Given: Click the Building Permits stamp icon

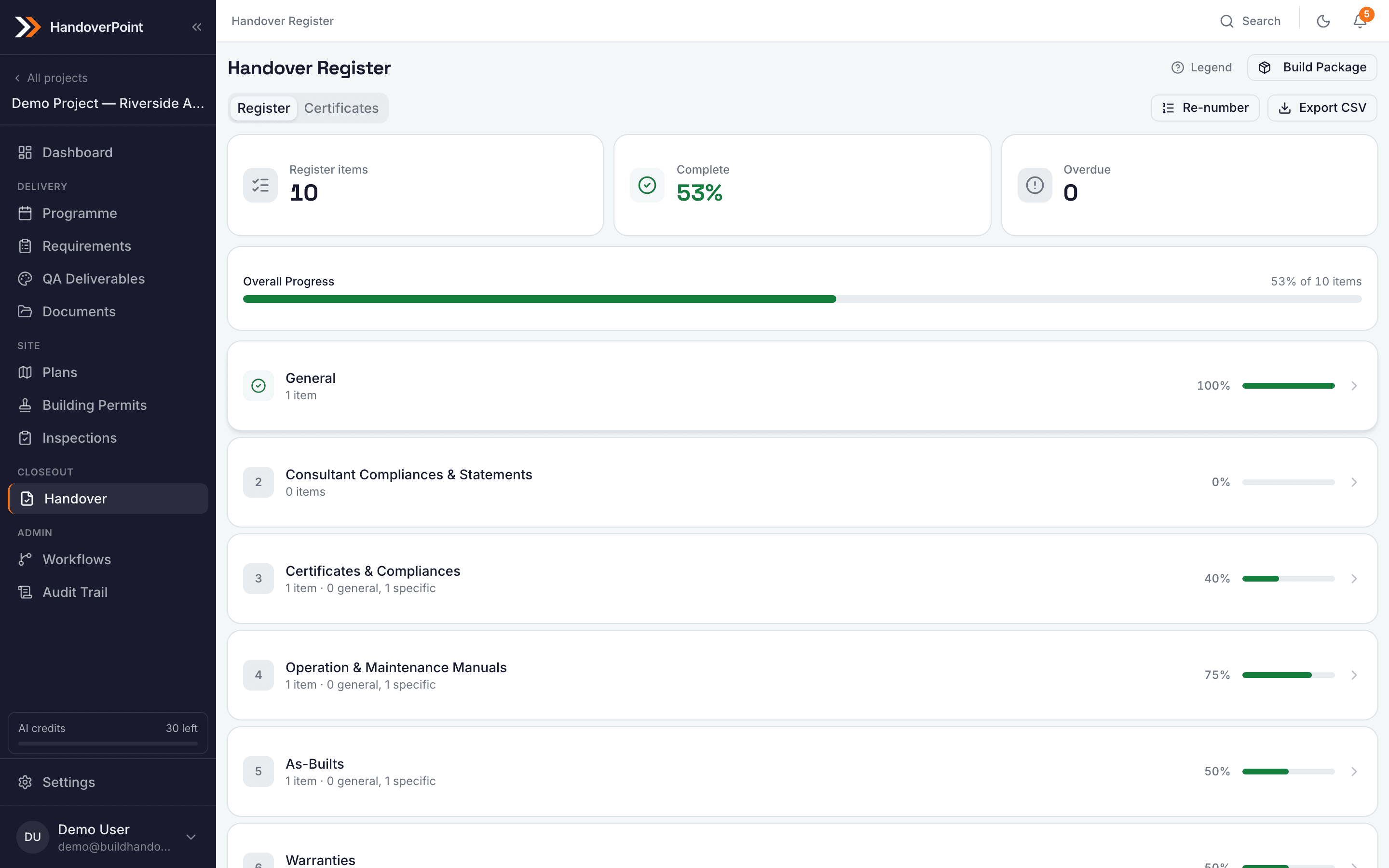Looking at the screenshot, I should pos(25,405).
